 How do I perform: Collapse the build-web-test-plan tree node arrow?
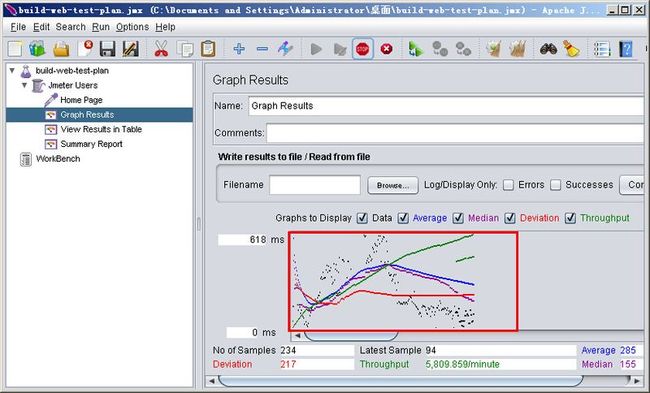[x=12, y=70]
